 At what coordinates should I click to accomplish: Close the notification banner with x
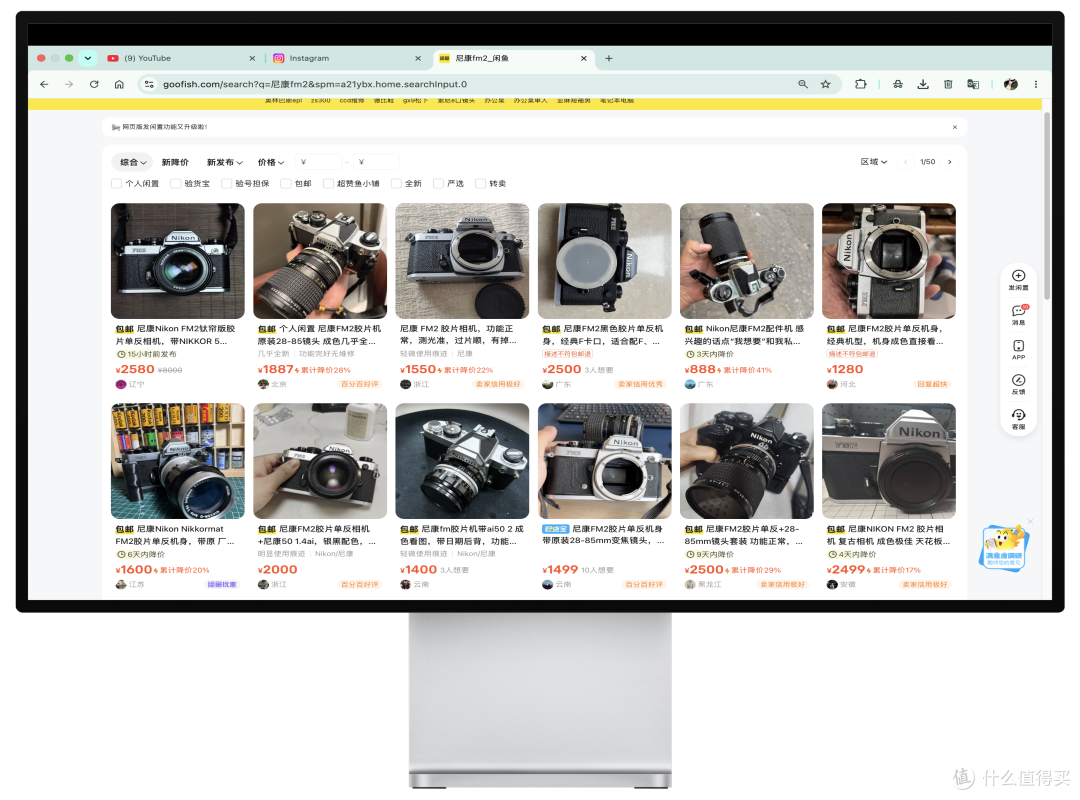pos(955,127)
